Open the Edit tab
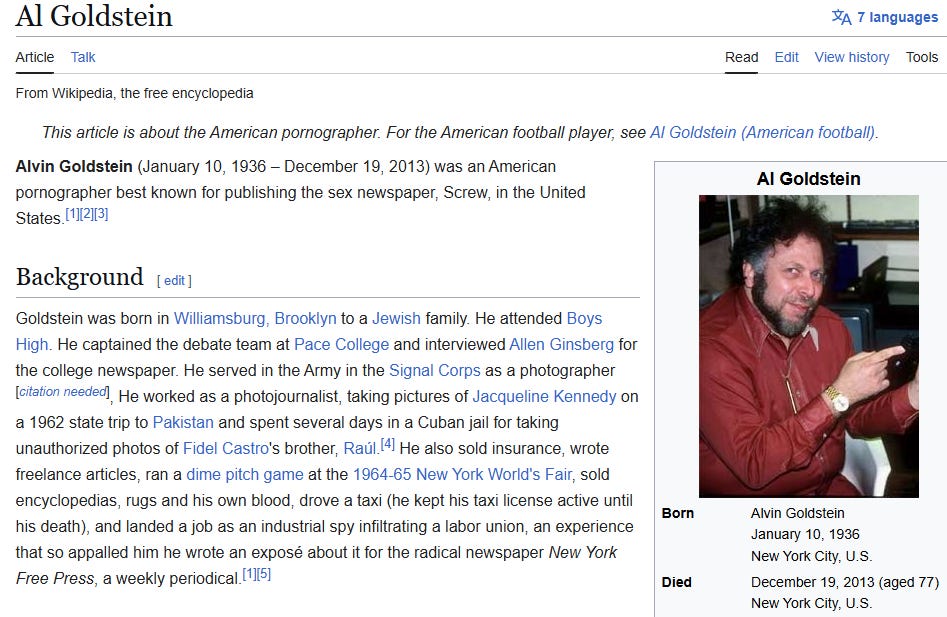 coord(786,57)
